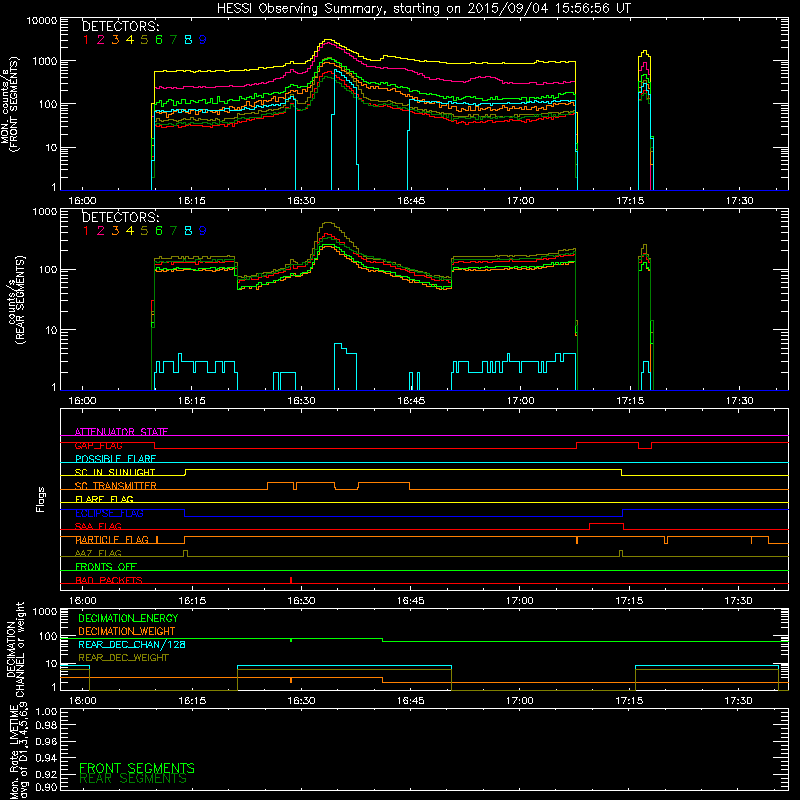The height and width of the screenshot is (800, 800).
Task: Select the BAD_PACKETS flag label
Action: click(x=109, y=580)
